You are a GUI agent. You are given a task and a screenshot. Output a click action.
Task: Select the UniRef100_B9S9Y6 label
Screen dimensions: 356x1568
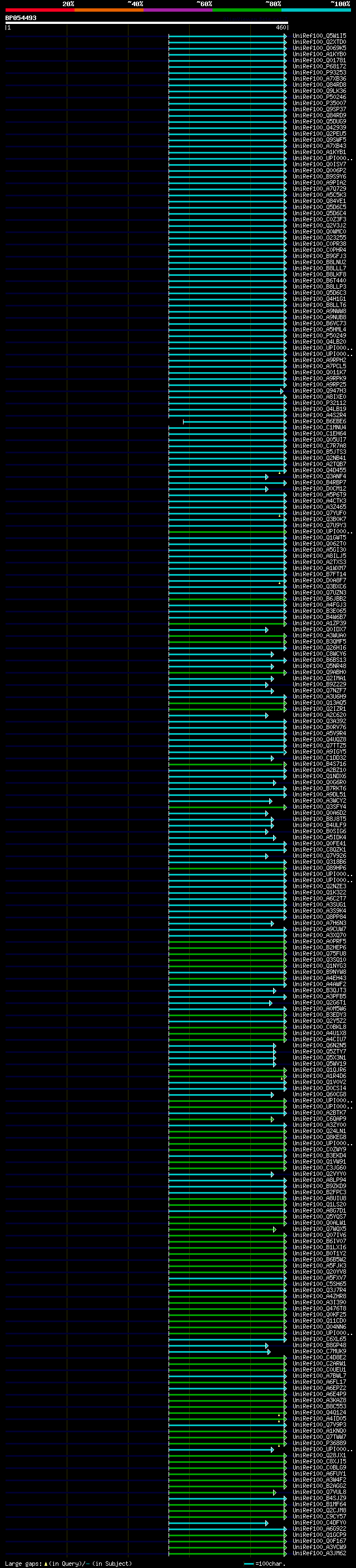click(319, 176)
